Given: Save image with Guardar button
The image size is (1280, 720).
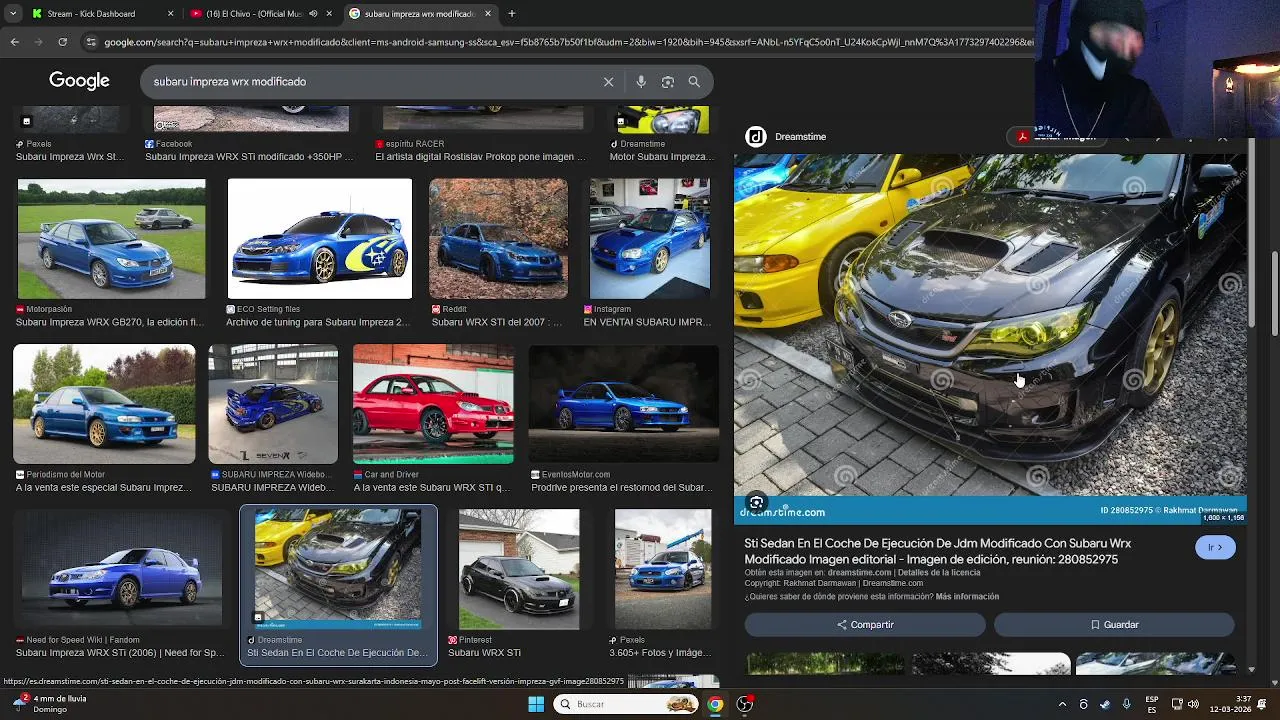Looking at the screenshot, I should (1114, 625).
